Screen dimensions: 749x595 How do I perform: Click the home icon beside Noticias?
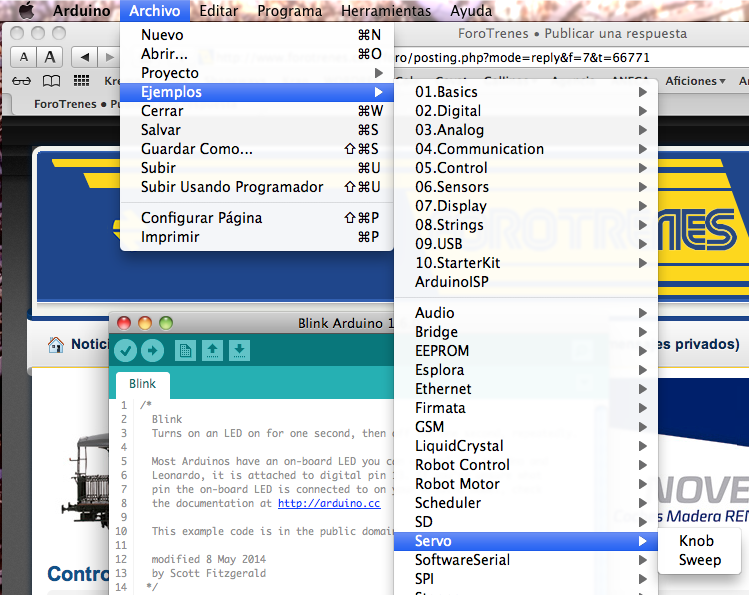(56, 344)
